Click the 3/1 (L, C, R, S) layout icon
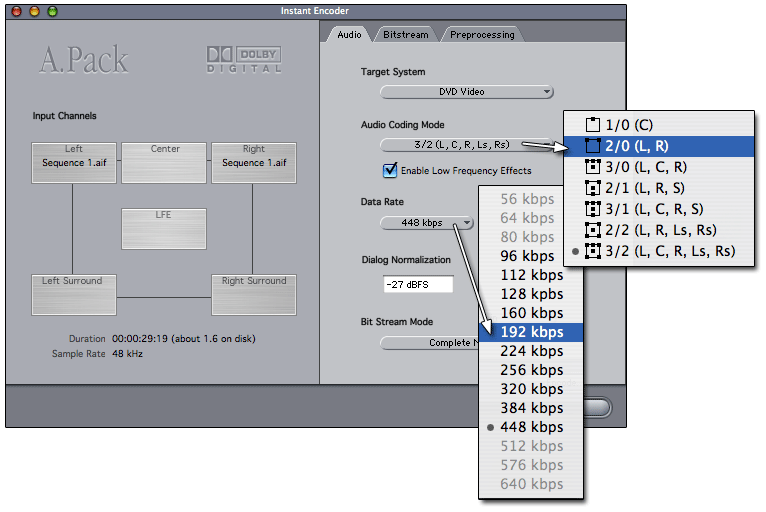 pos(593,209)
